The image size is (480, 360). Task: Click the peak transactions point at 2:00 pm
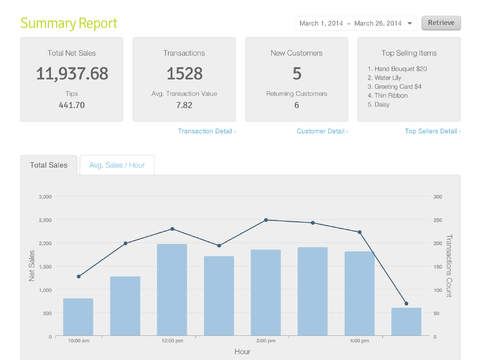click(266, 220)
